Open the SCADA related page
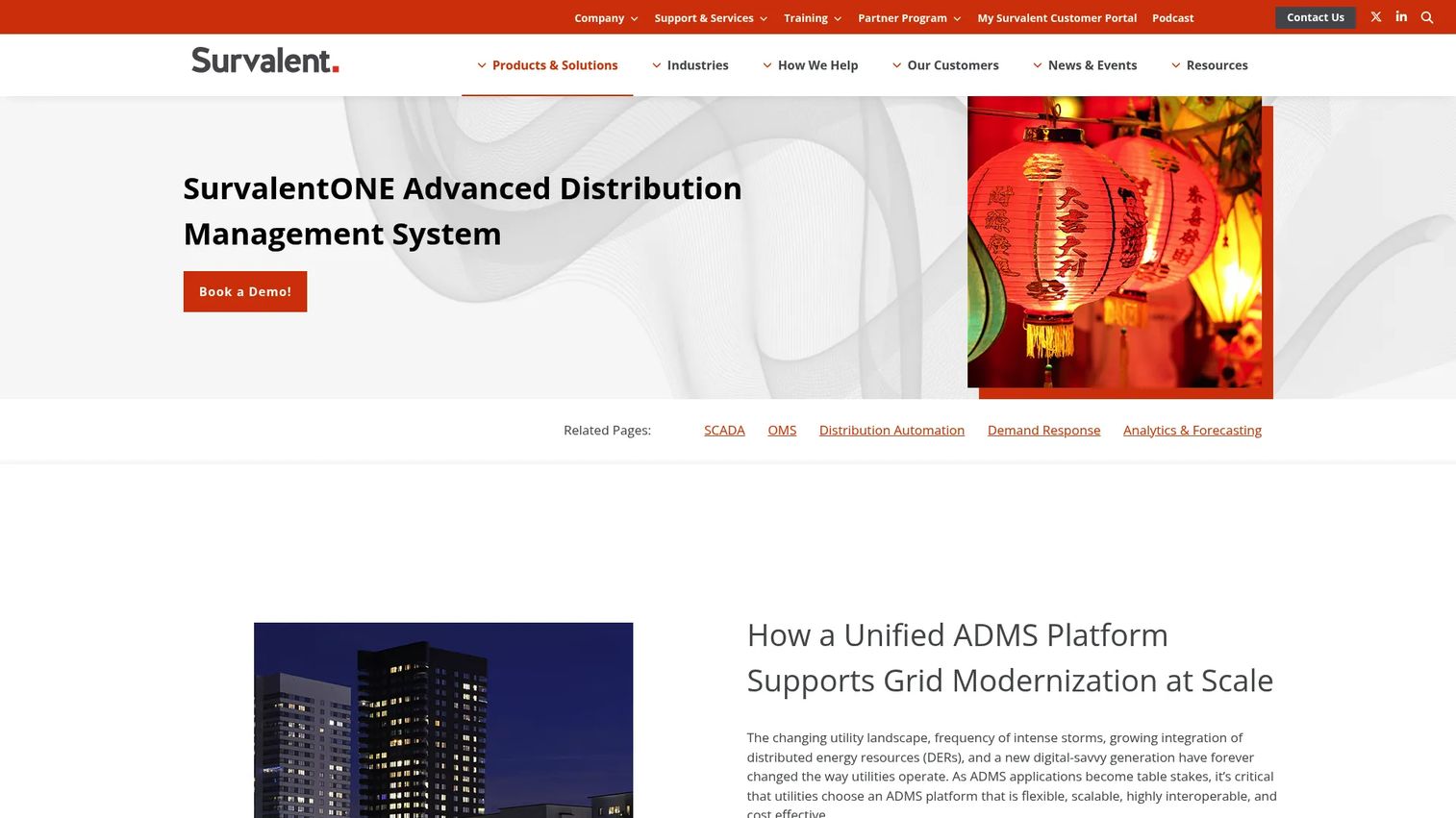 coord(724,431)
